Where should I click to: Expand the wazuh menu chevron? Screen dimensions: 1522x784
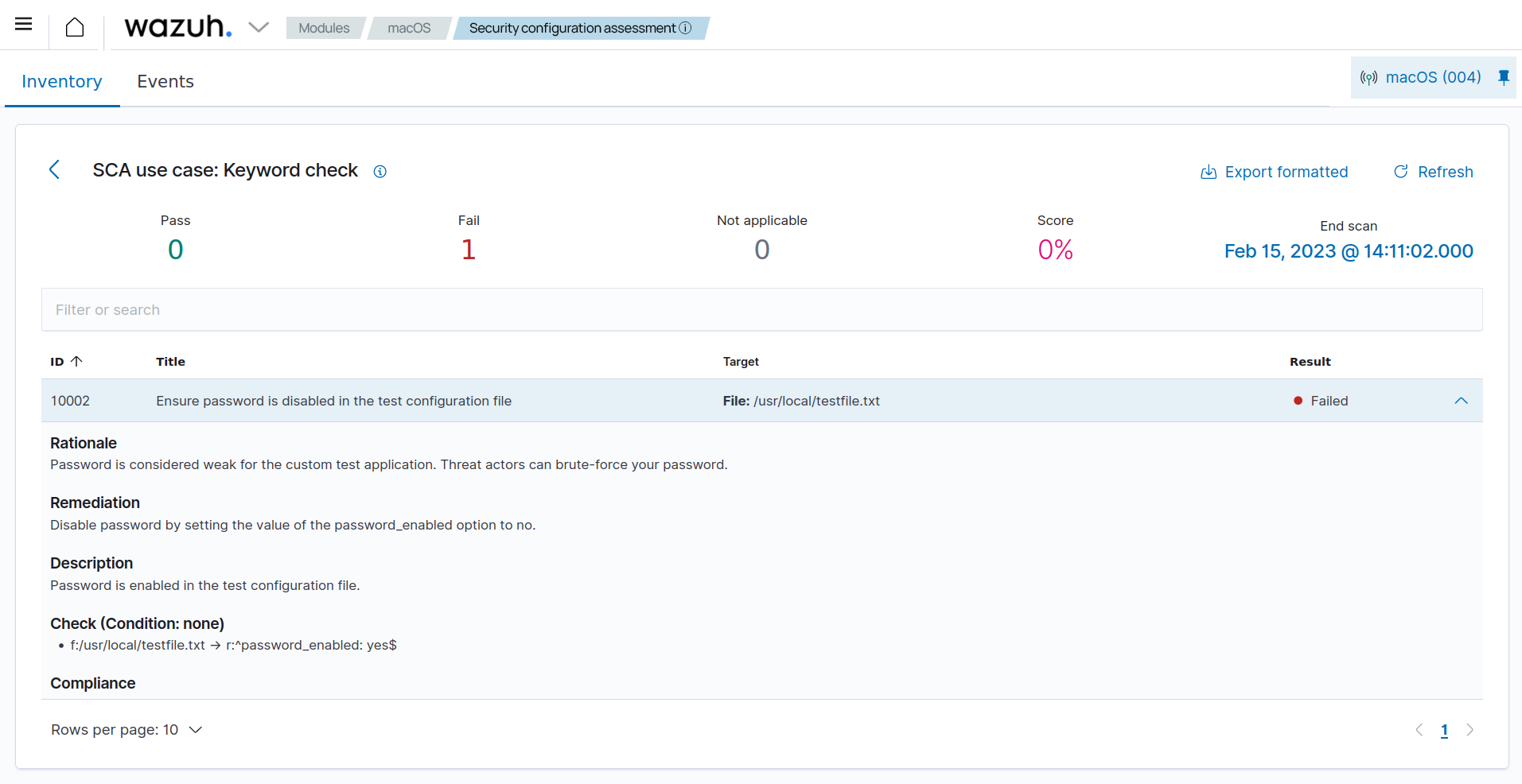(259, 27)
